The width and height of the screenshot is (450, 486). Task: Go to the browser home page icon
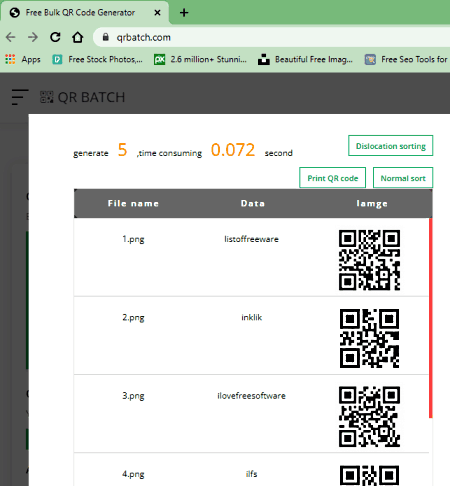[x=78, y=37]
